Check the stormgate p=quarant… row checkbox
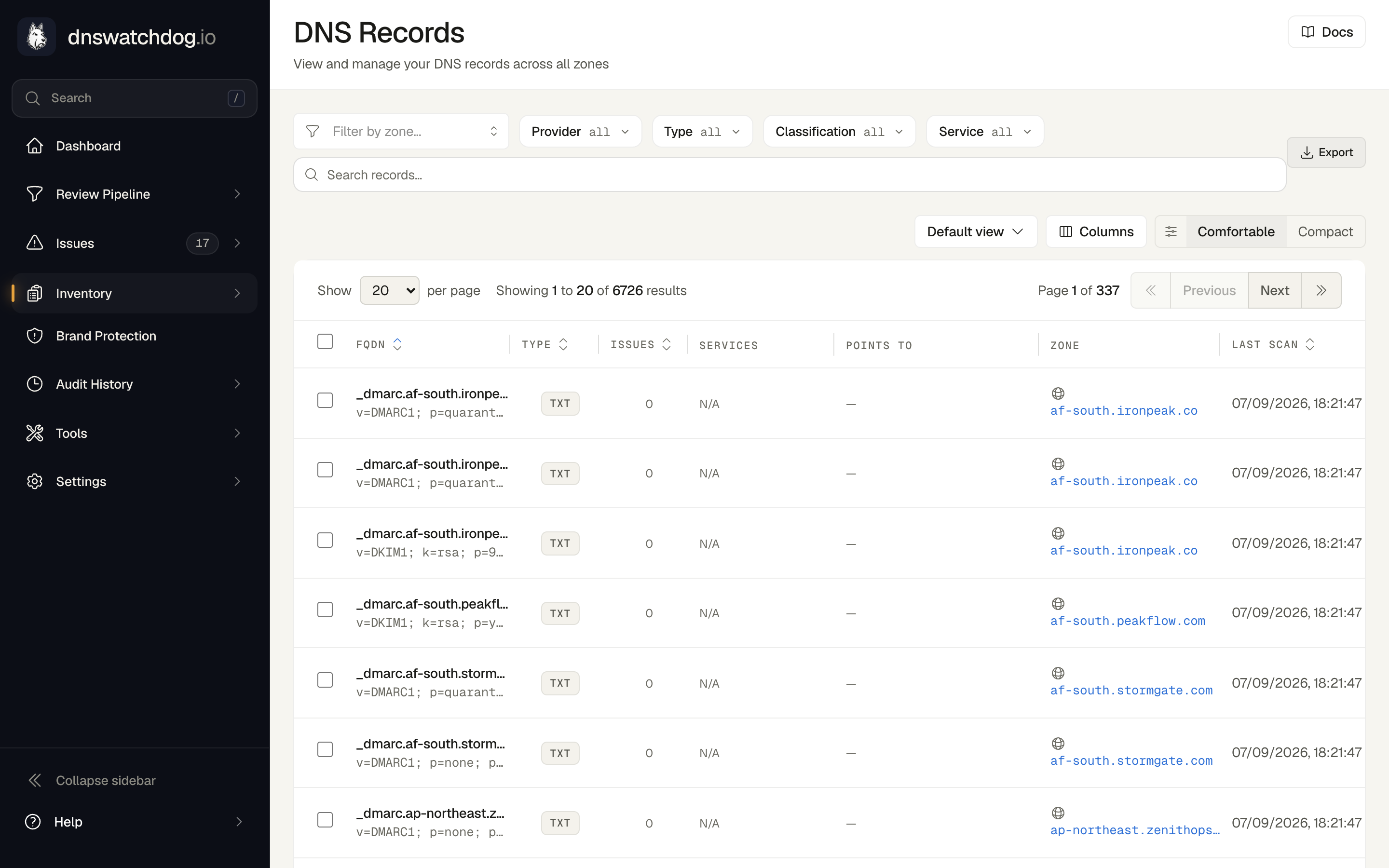This screenshot has height=868, width=1389. pyautogui.click(x=325, y=680)
